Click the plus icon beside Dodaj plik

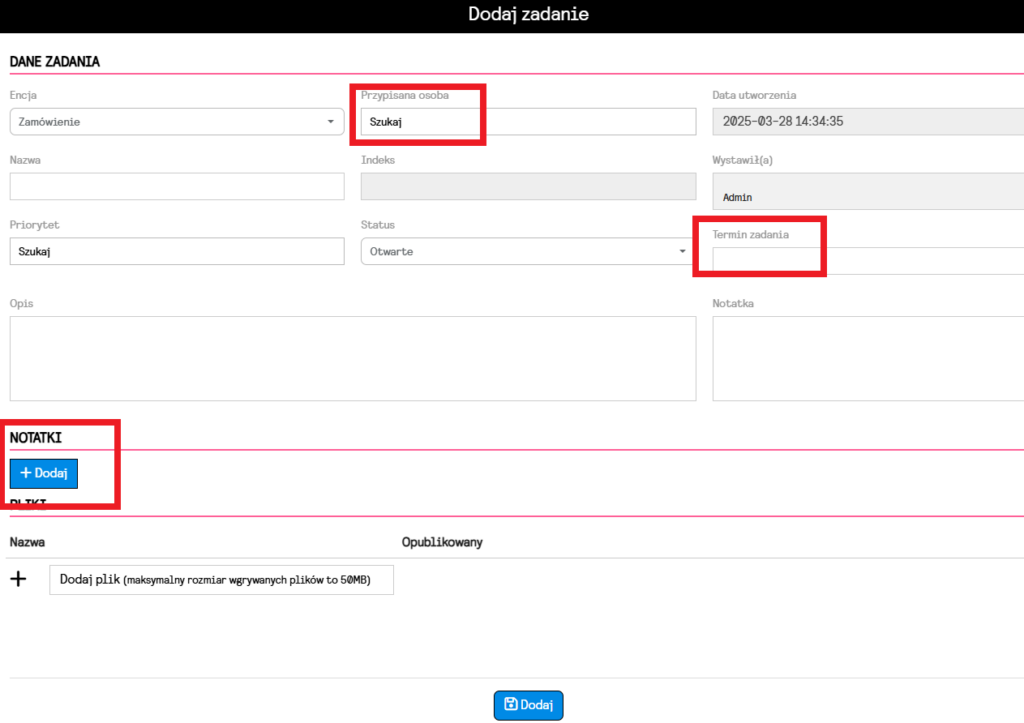(x=18, y=580)
